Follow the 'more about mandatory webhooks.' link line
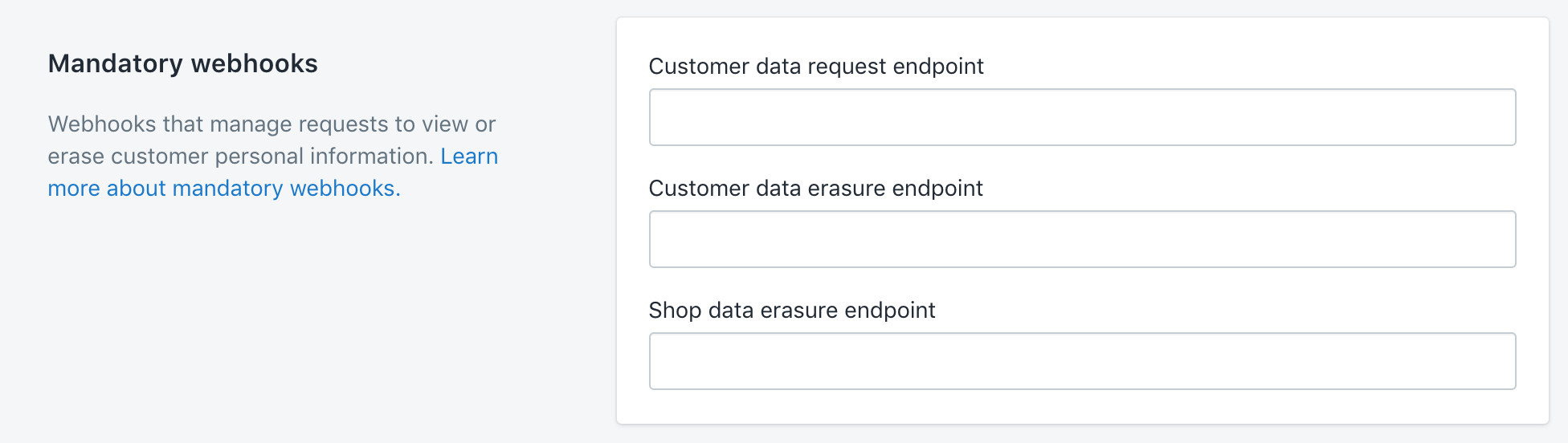The image size is (1568, 443). click(x=224, y=188)
